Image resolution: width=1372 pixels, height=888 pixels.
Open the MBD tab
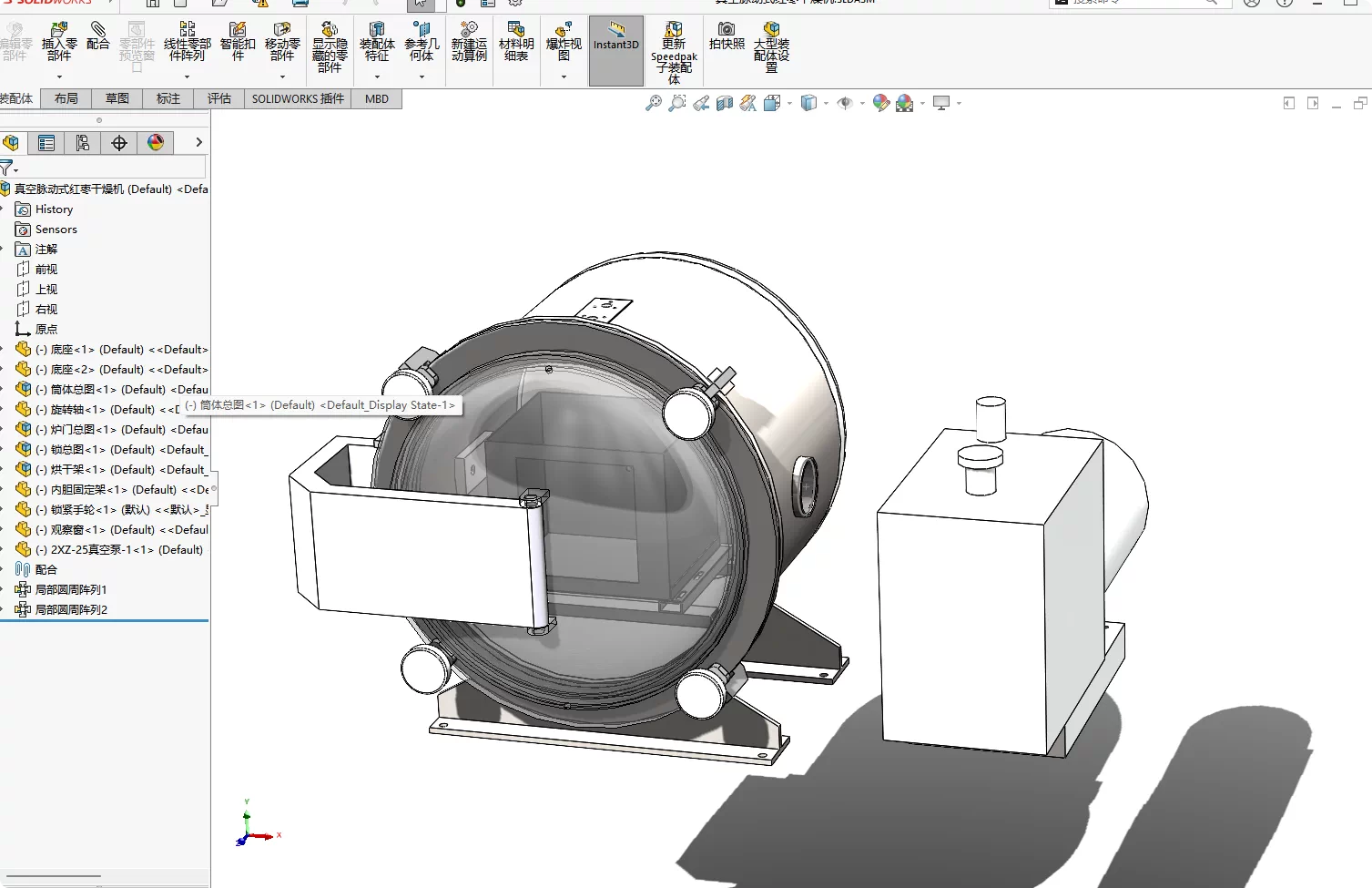(x=377, y=98)
